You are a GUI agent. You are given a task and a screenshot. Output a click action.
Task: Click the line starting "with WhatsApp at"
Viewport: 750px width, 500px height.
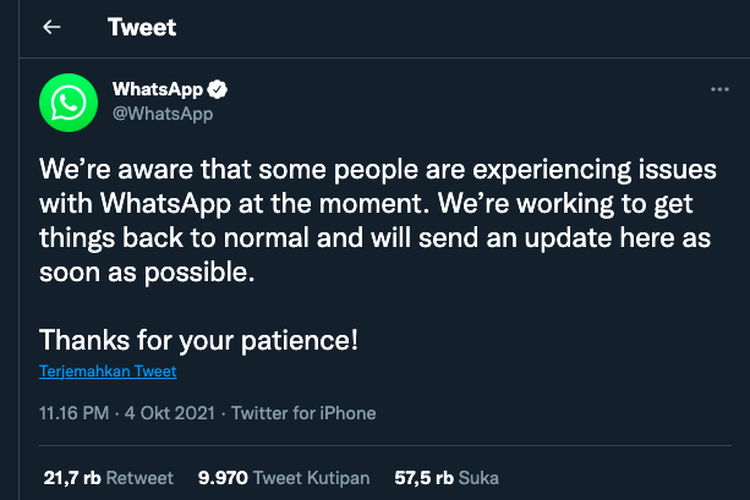(x=366, y=204)
